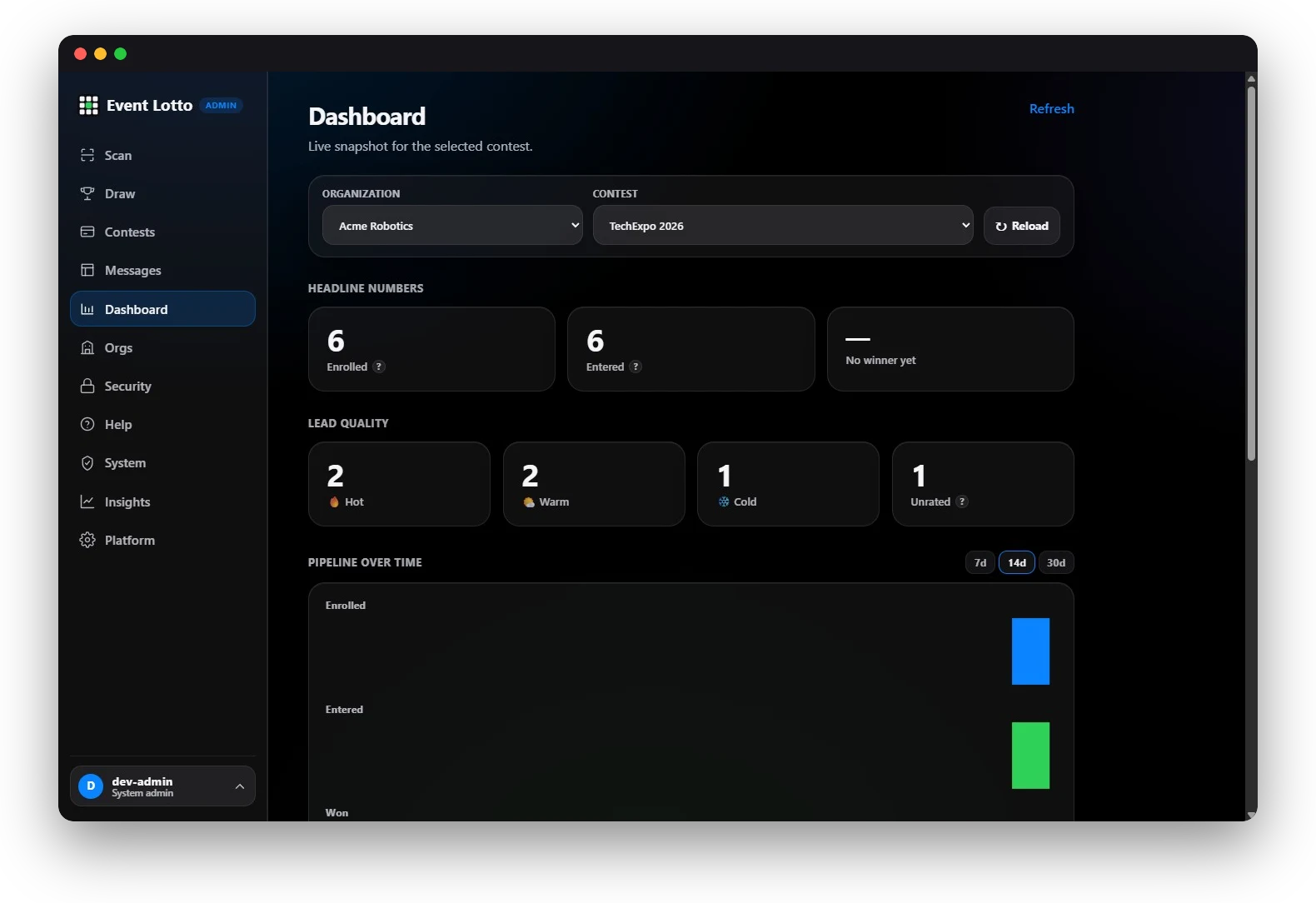Click the Cold leads card
The width and height of the screenshot is (1316, 903).
pos(788,484)
